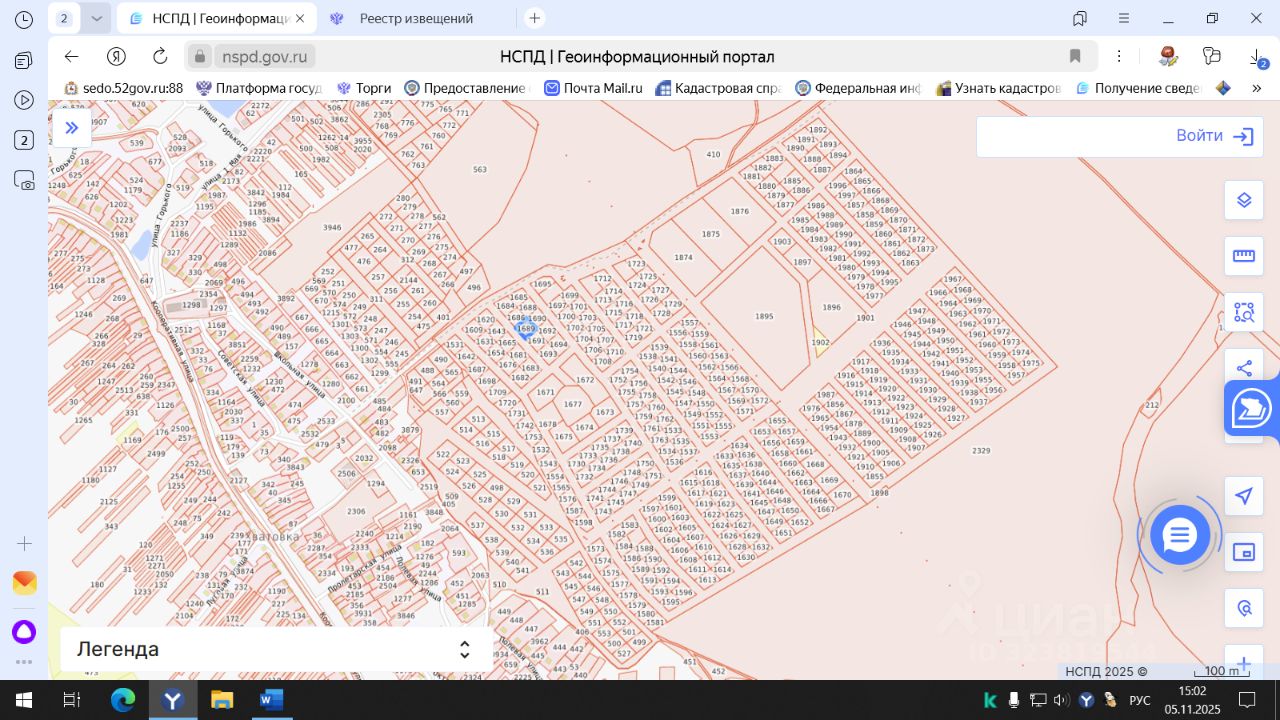Image resolution: width=1280 pixels, height=720 pixels.
Task: Open the map layers panel
Action: pos(1244,200)
